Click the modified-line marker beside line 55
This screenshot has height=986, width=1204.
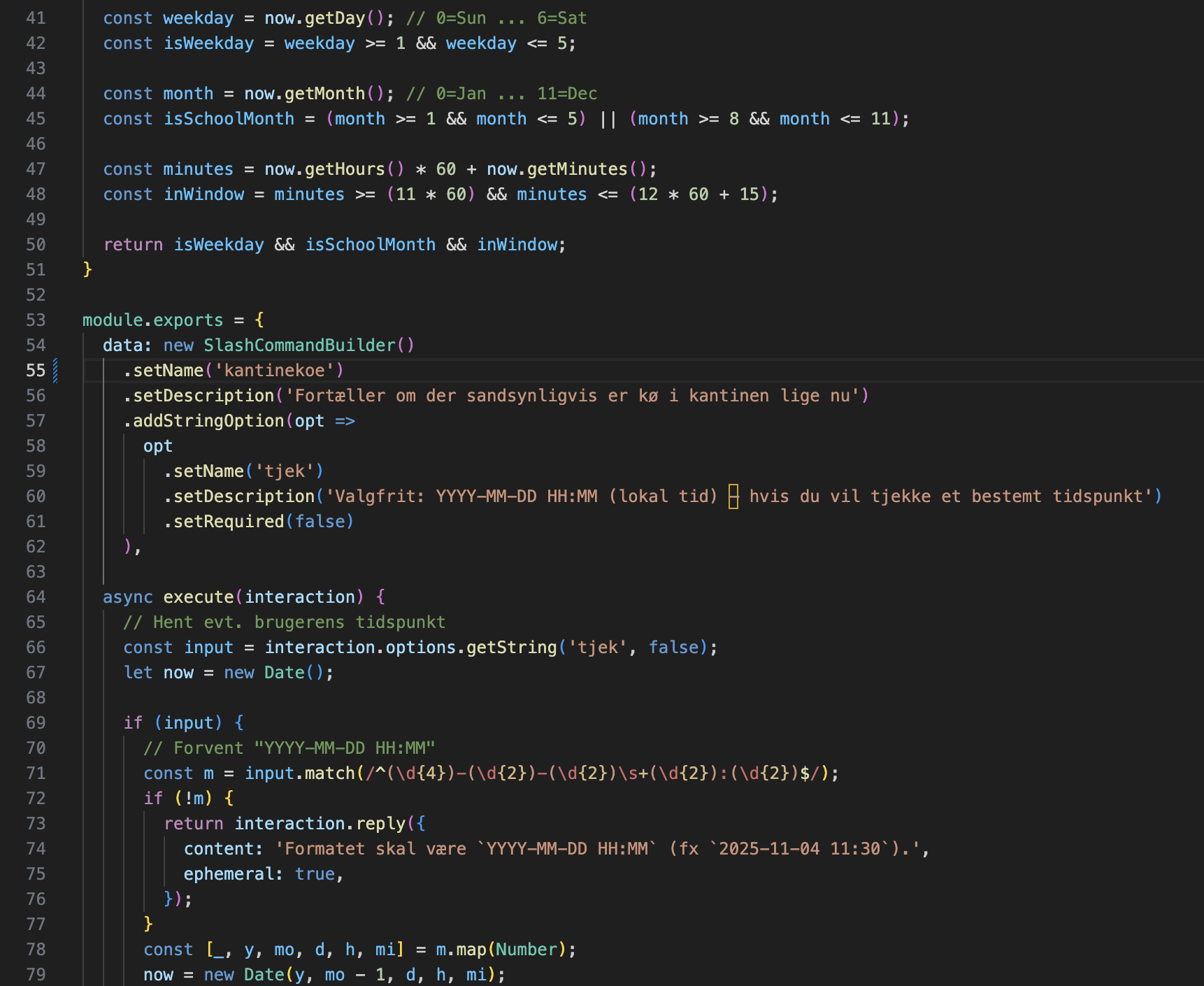point(55,371)
